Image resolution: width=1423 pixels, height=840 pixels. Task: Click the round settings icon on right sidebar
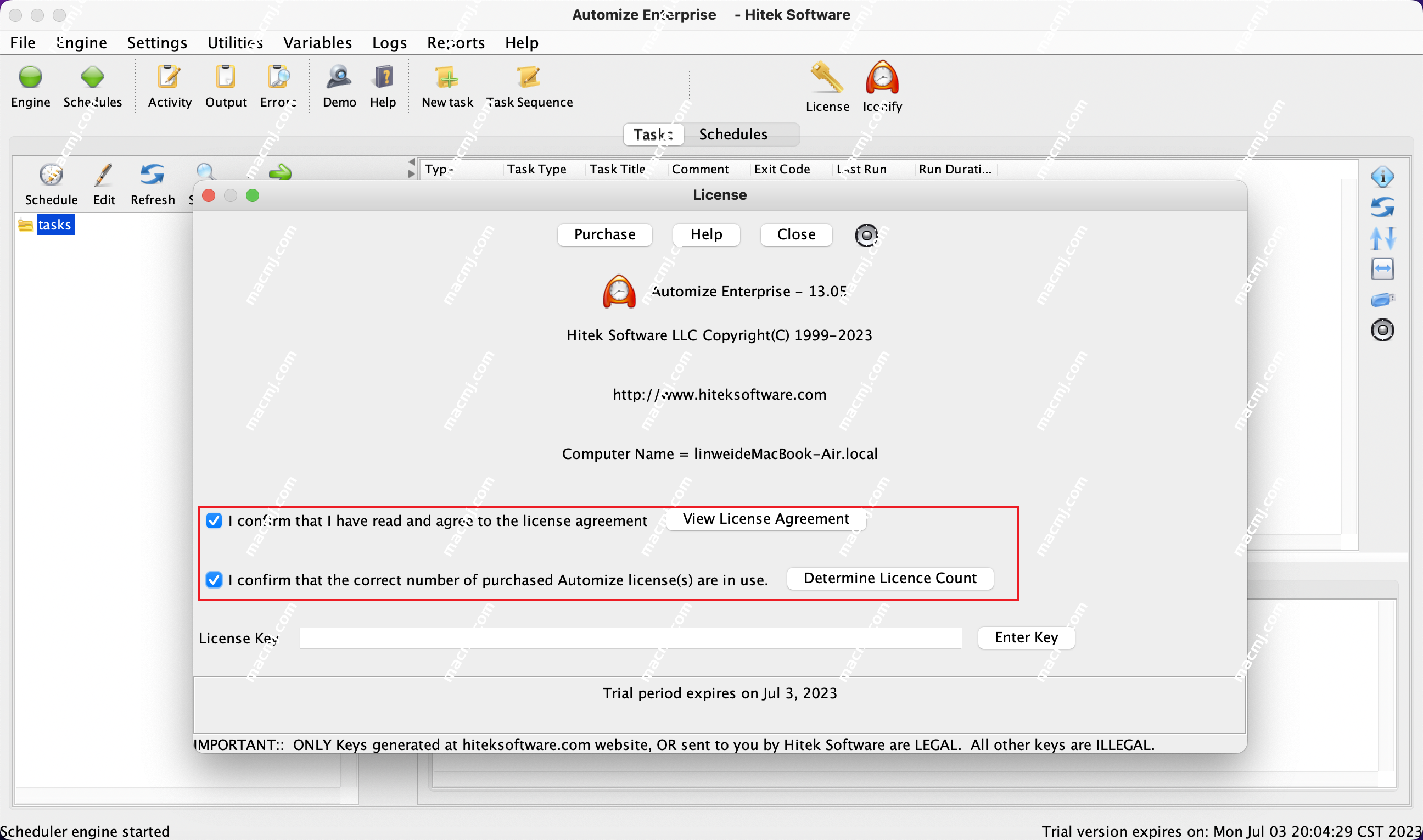[1382, 330]
